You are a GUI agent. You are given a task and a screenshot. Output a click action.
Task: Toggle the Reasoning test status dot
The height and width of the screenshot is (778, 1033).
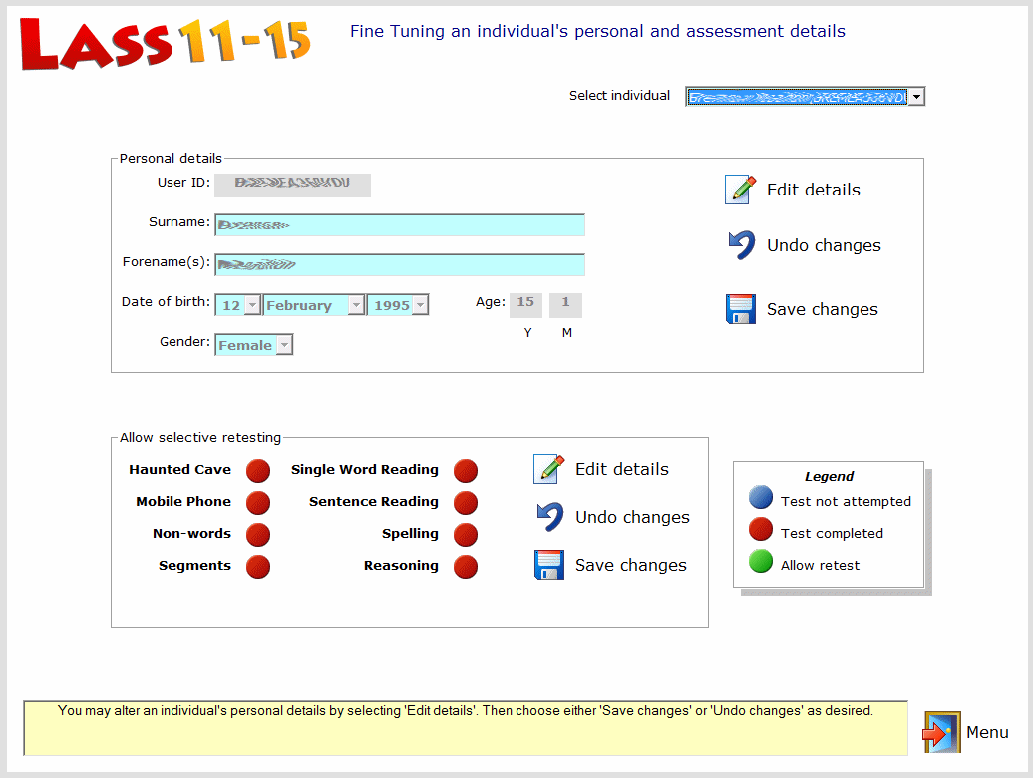tap(466, 567)
